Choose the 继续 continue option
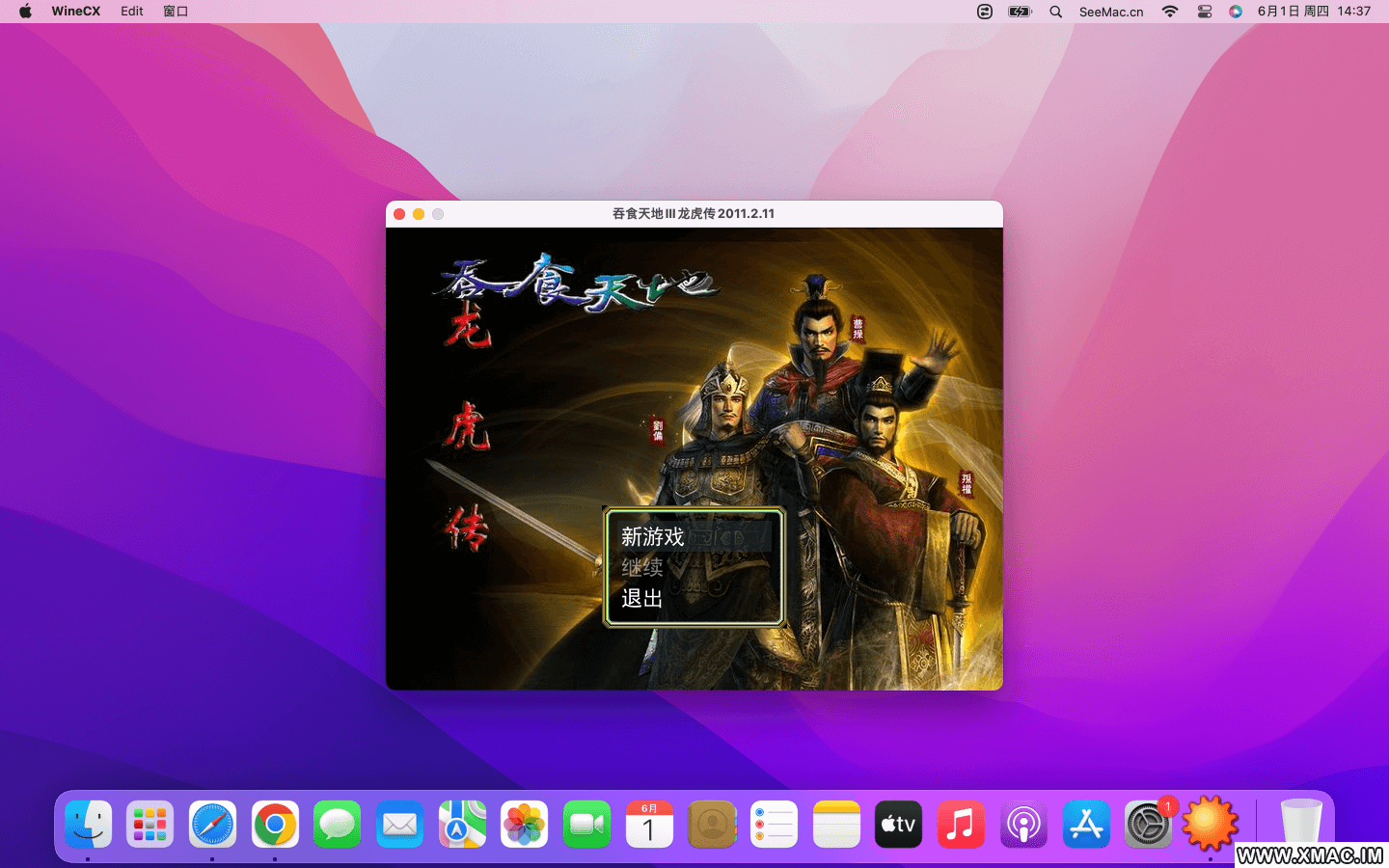This screenshot has height=868, width=1389. coord(642,568)
